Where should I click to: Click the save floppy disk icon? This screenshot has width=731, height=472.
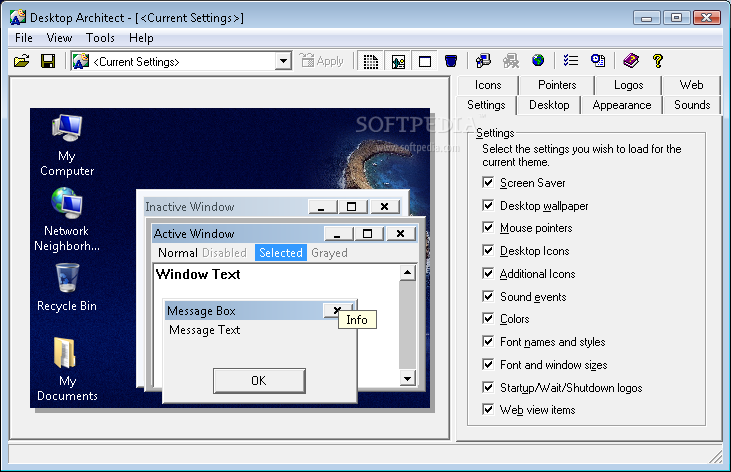click(48, 61)
